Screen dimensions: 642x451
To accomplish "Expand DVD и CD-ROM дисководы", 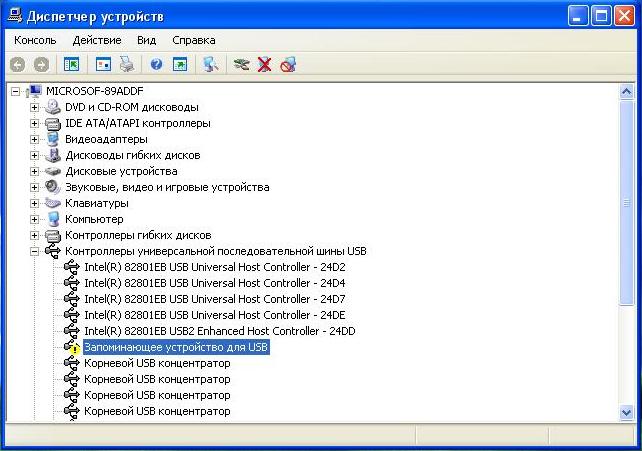I will click(34, 107).
